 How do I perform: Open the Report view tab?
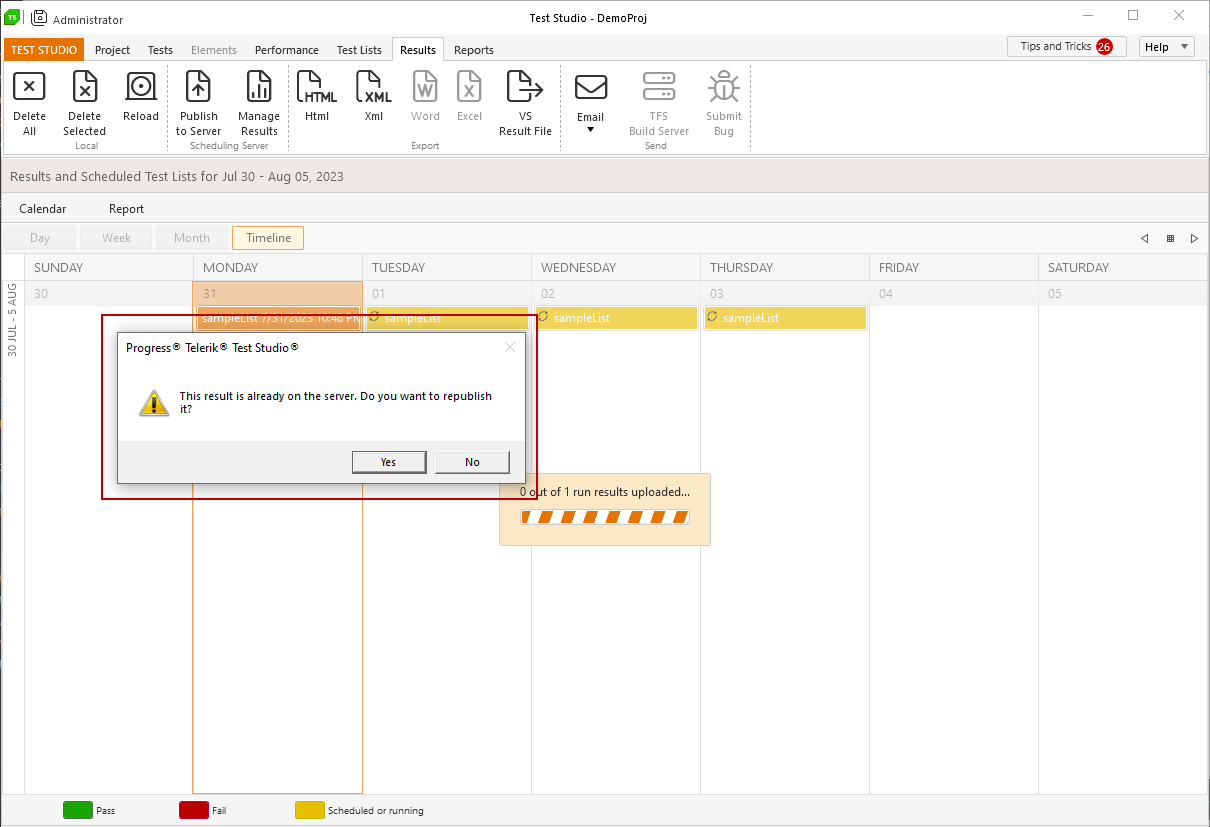pos(127,209)
